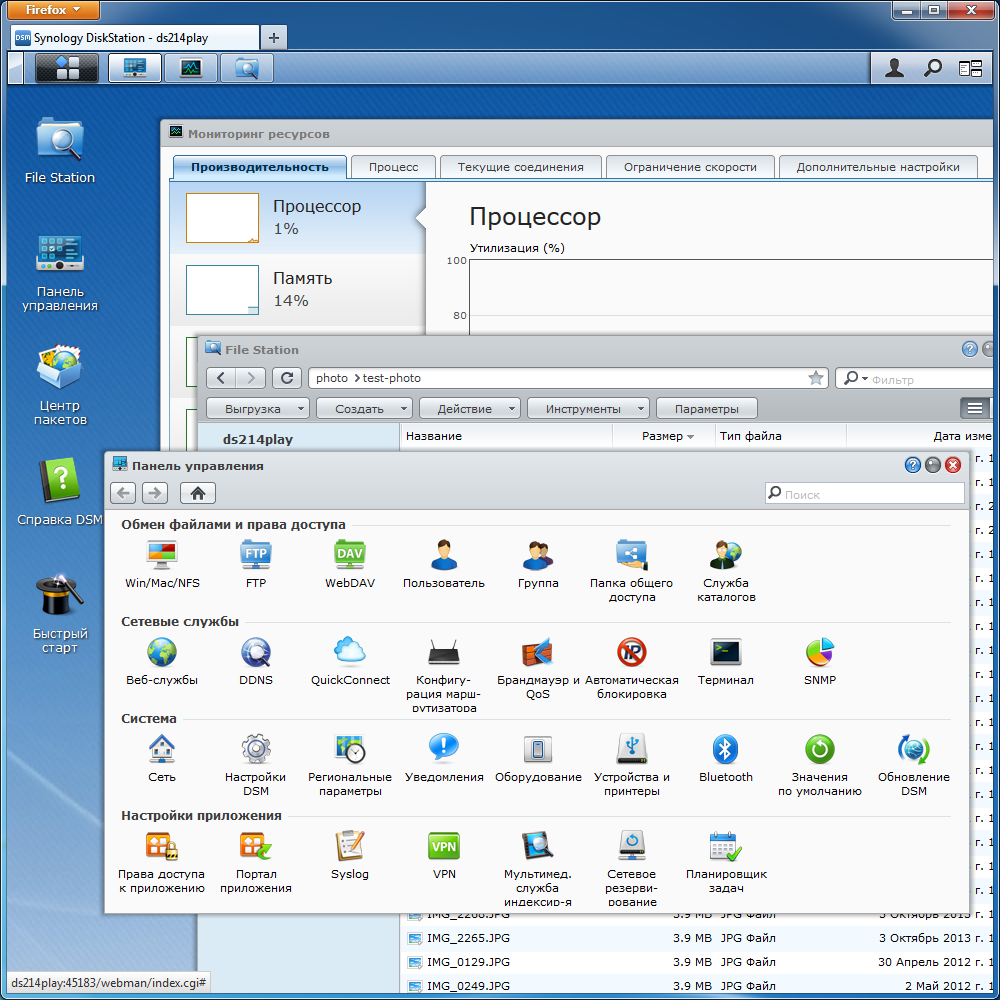The height and width of the screenshot is (1000, 1000).
Task: Open Уведомления notifications settings
Action: (x=444, y=758)
